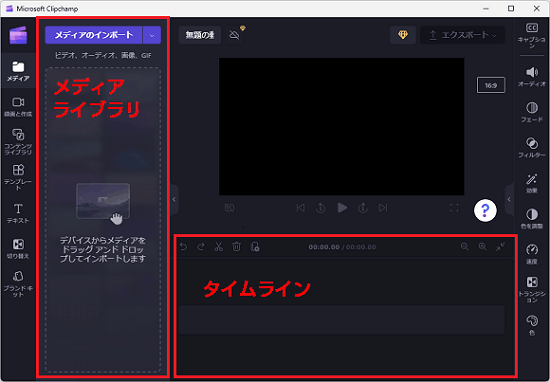This screenshot has width=550, height=382.
Task: Collapse the right properties panel
Action: pyautogui.click(x=509, y=199)
